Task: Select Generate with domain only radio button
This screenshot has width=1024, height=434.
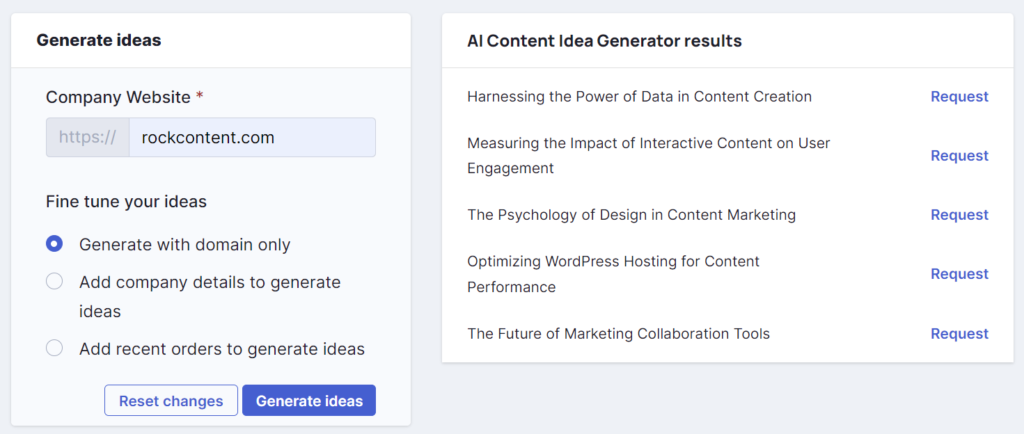Action: (x=54, y=244)
